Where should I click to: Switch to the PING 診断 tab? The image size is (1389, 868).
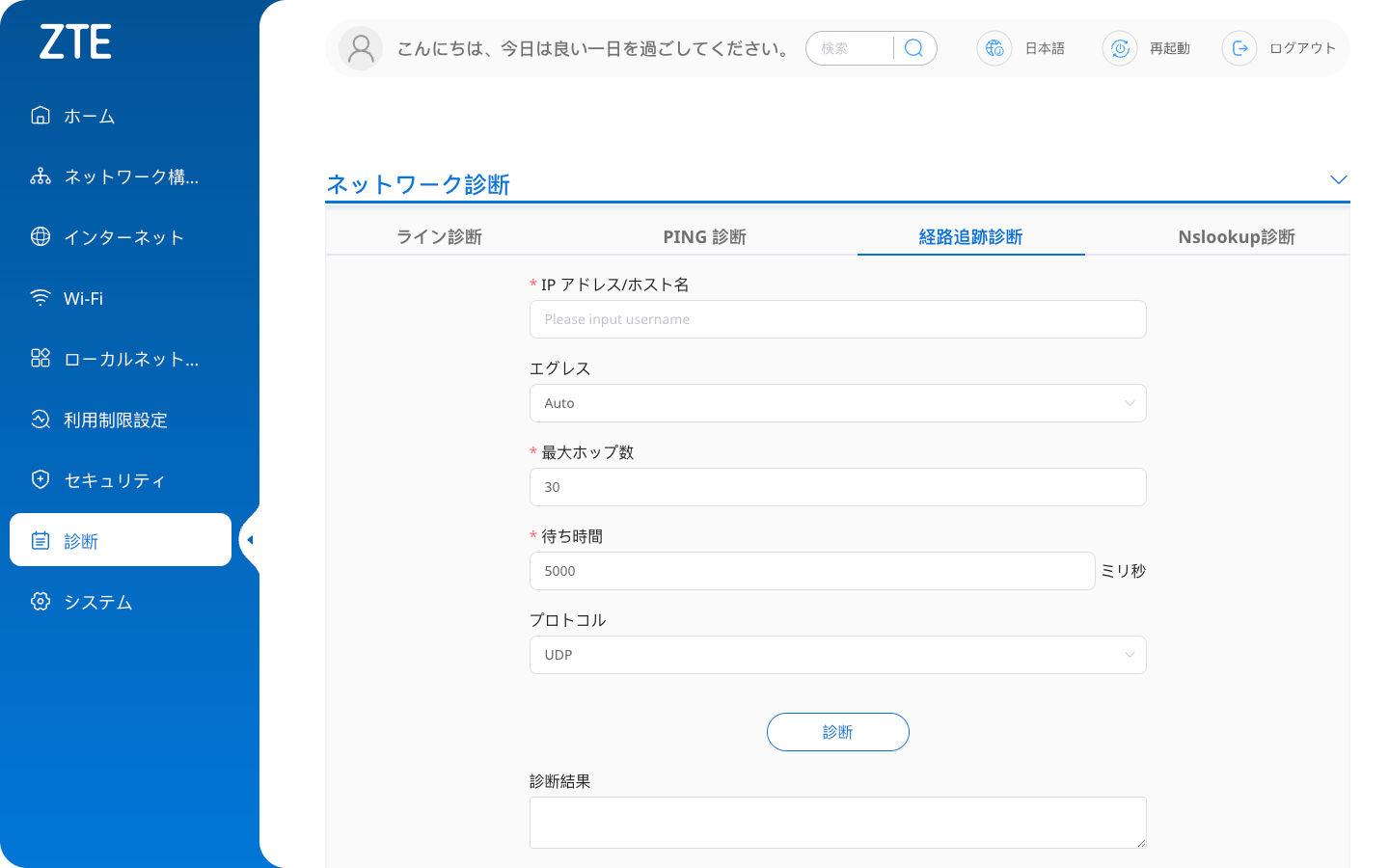705,236
